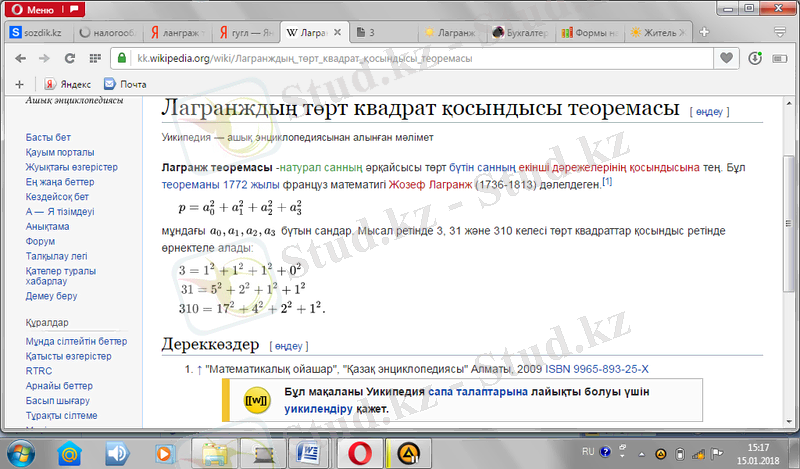
Task: Open the Яндекс bookmark
Action: (68, 84)
